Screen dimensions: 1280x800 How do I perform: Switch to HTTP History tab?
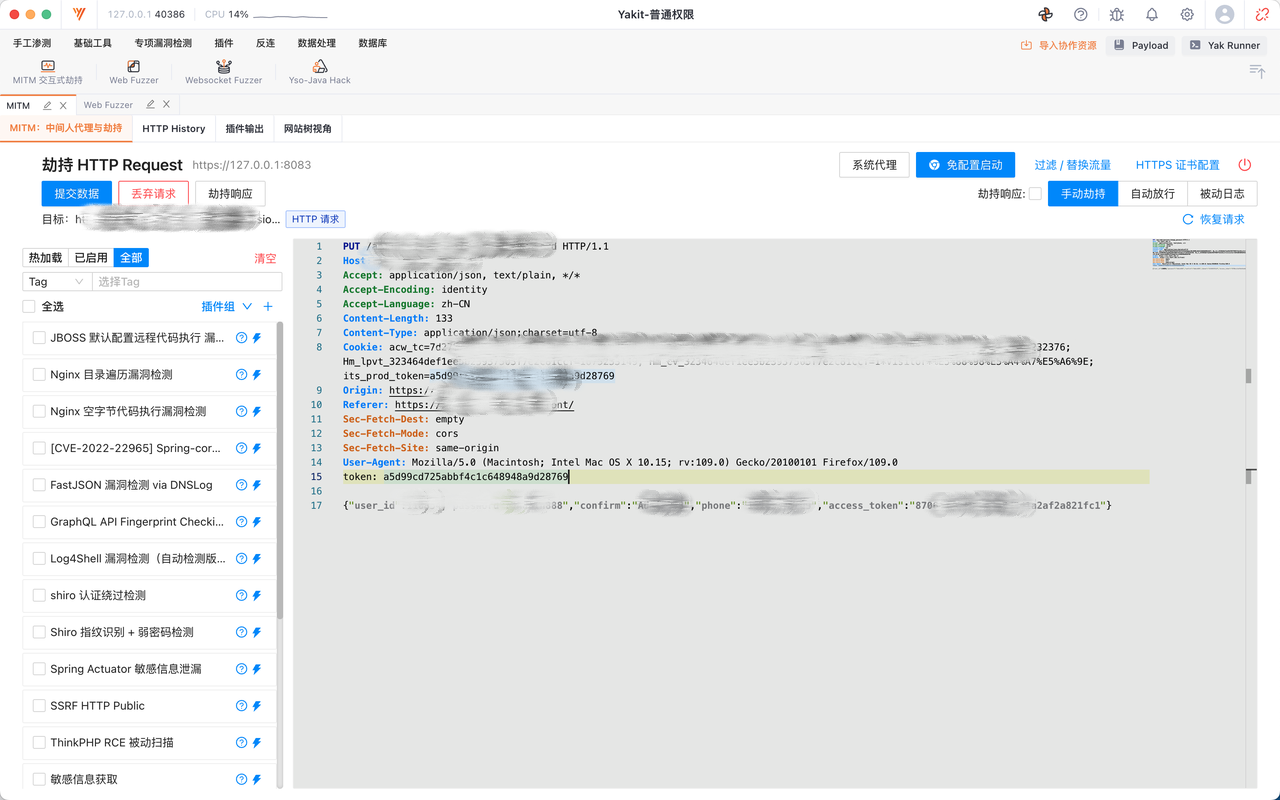(x=174, y=129)
